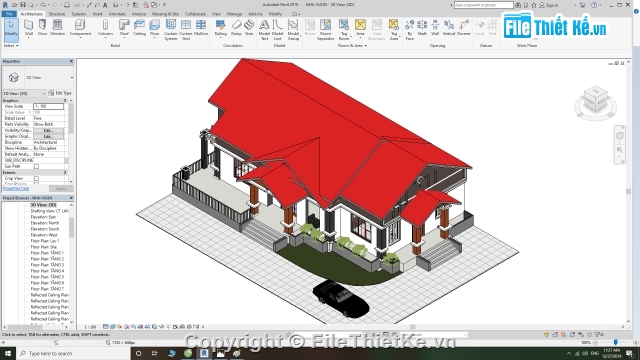The width and height of the screenshot is (640, 360).
Task: Select Elevation: North in Project Browser
Action: pyautogui.click(x=44, y=223)
